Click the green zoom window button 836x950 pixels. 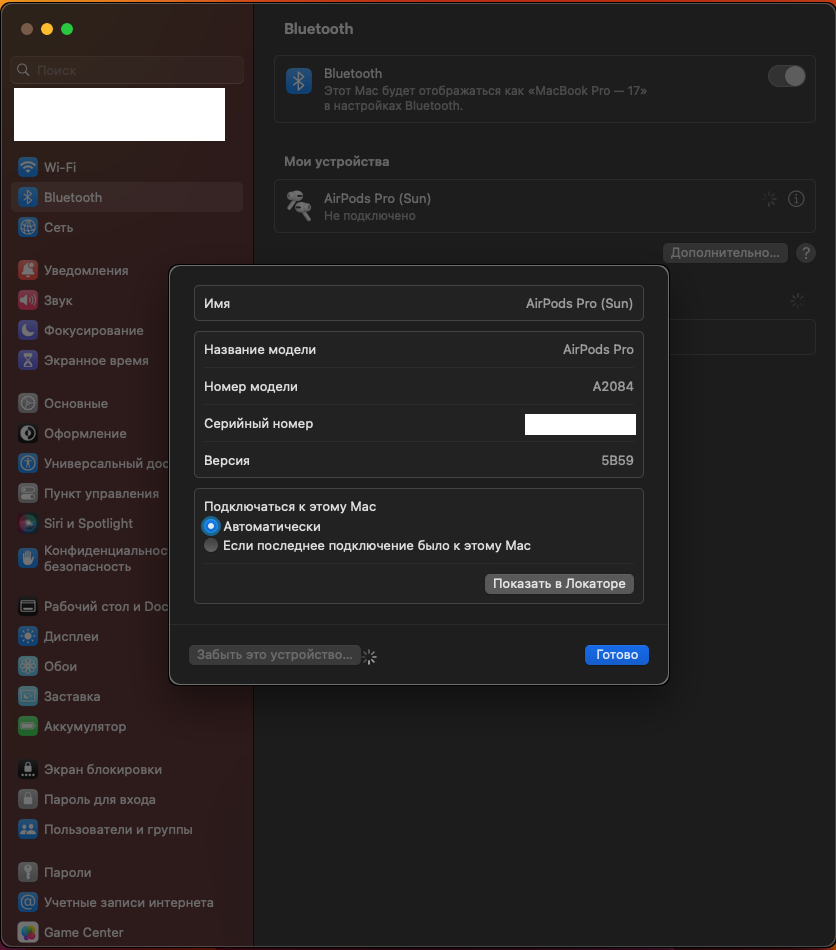click(x=67, y=28)
